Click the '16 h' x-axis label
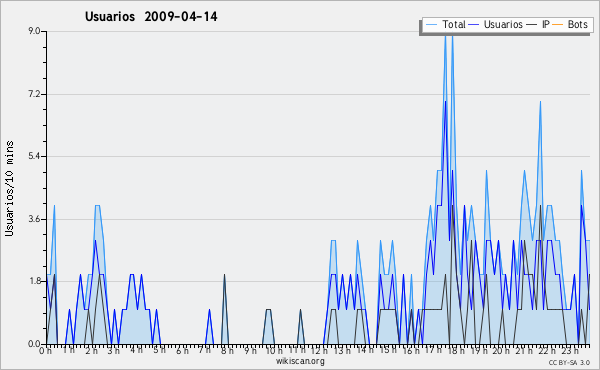The width and height of the screenshot is (600, 370). pos(411,350)
